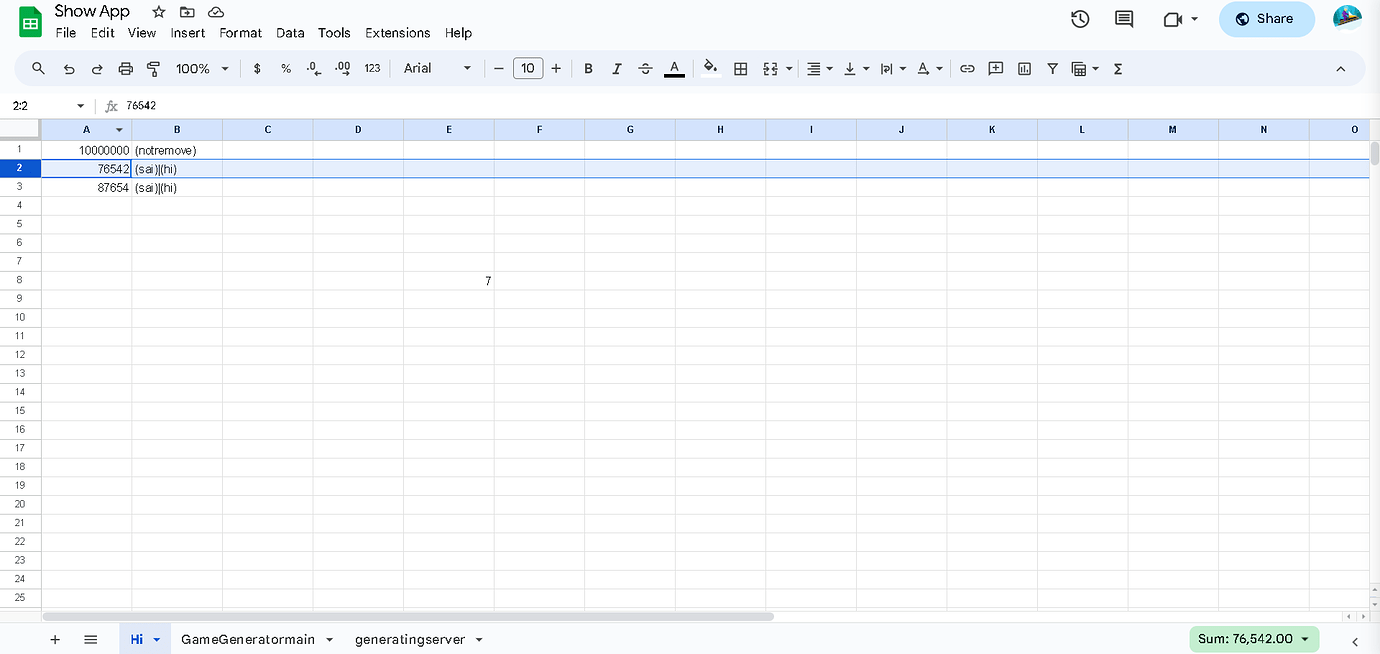The height and width of the screenshot is (654, 1380).
Task: Insert a function with the sigma icon
Action: [1117, 68]
